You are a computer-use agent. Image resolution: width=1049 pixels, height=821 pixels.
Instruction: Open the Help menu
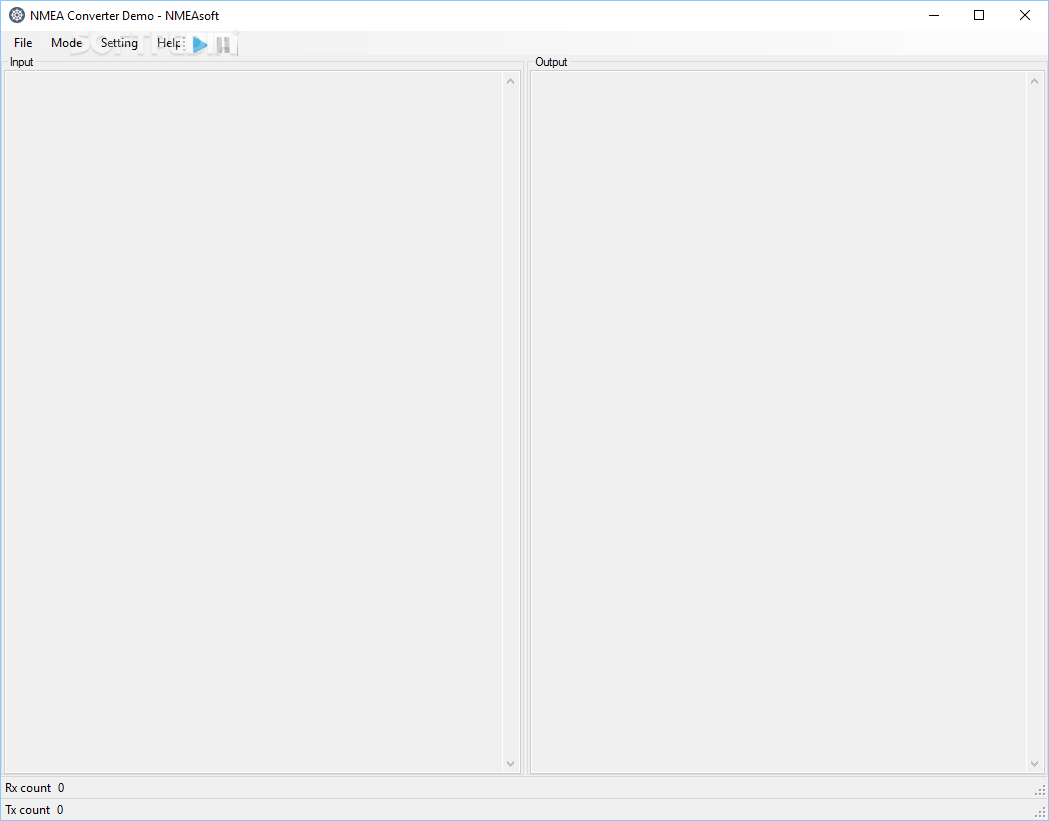click(x=168, y=43)
